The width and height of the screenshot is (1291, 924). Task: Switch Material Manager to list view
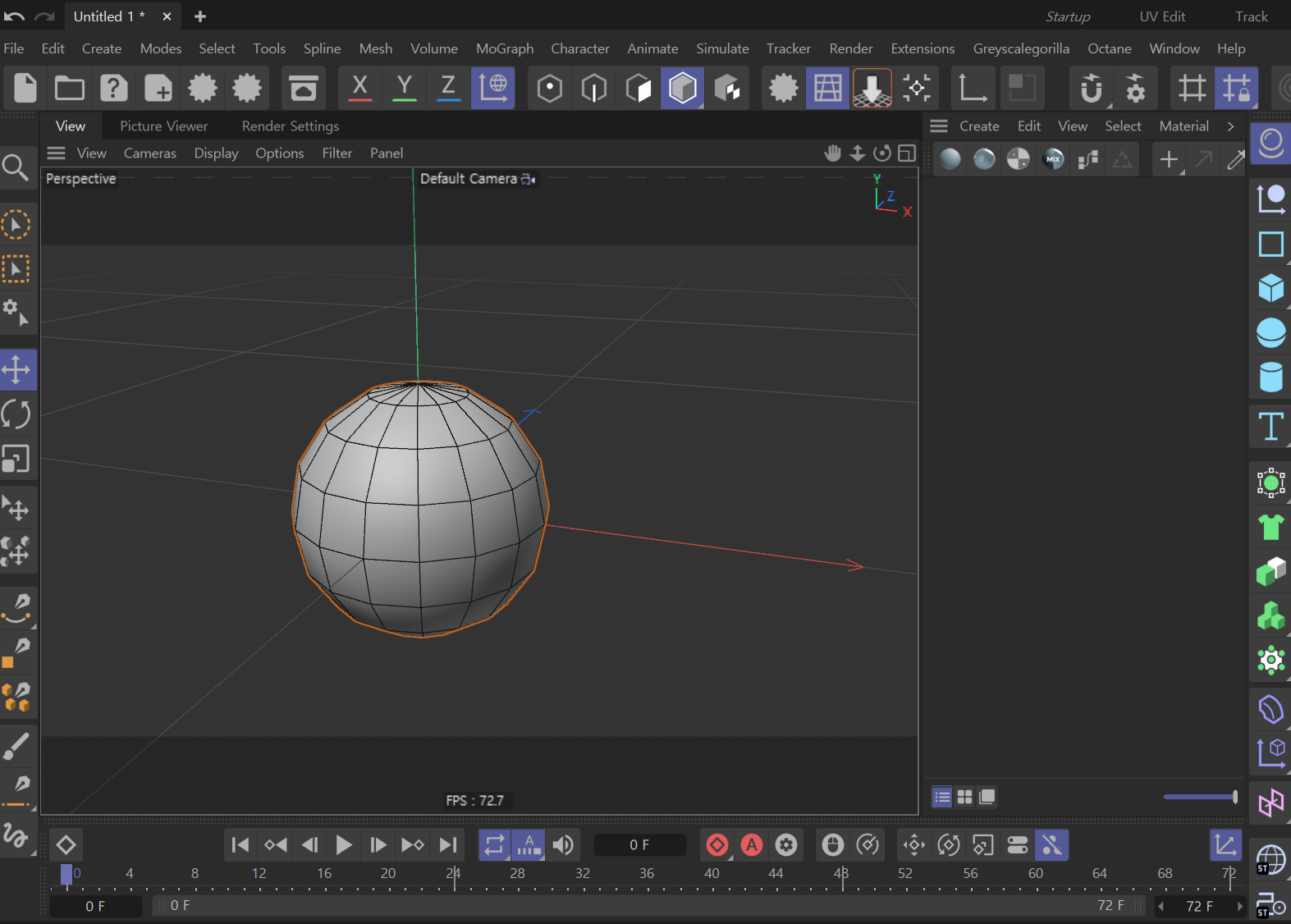pyautogui.click(x=942, y=797)
